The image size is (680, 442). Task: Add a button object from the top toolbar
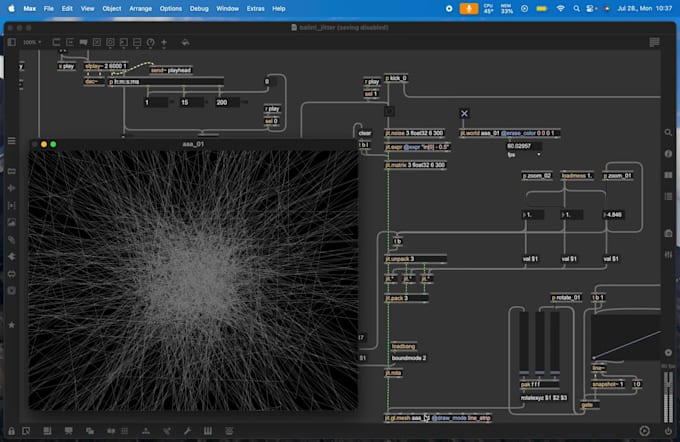(x=110, y=42)
